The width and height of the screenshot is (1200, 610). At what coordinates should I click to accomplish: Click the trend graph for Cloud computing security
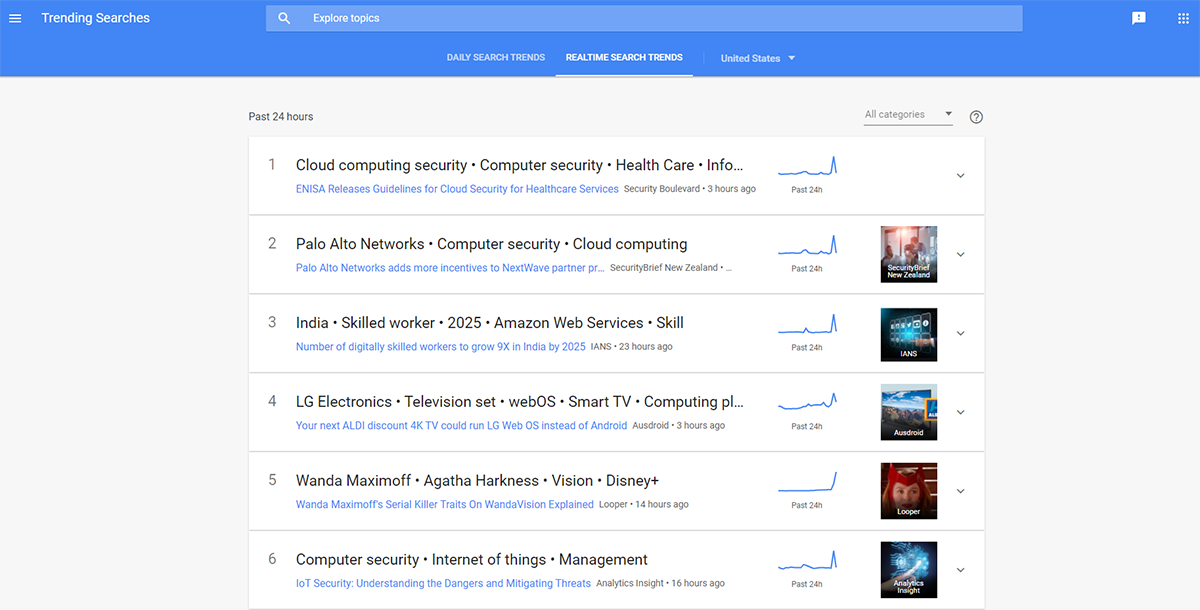click(x=807, y=167)
